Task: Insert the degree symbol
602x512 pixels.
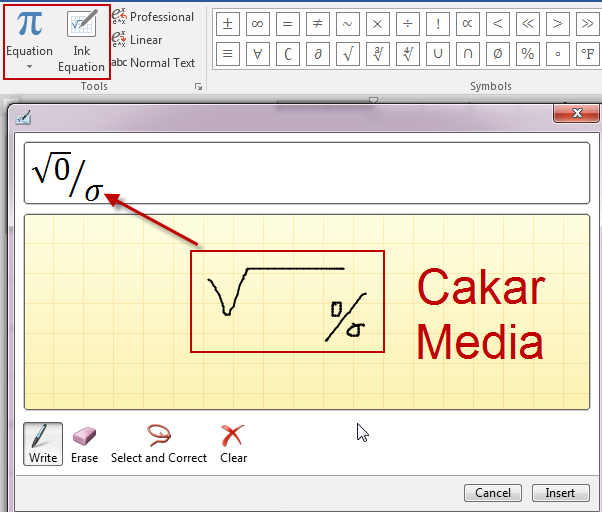Action: click(557, 54)
